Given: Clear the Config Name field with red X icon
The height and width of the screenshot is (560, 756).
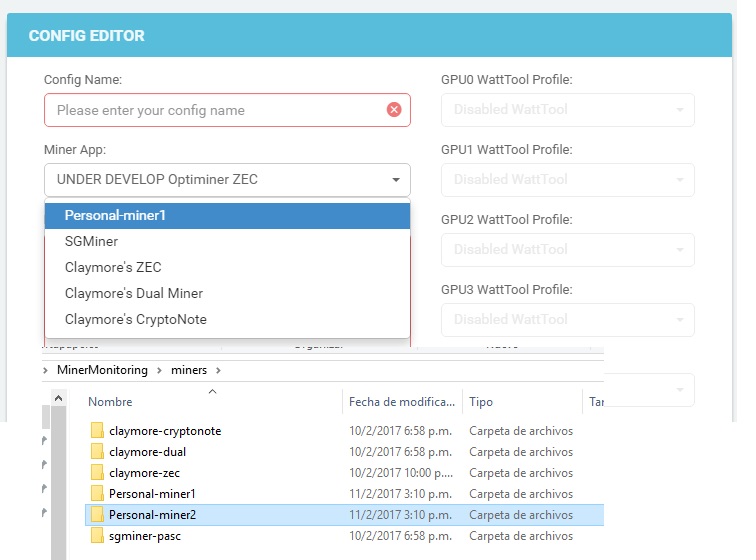Looking at the screenshot, I should click(x=394, y=110).
